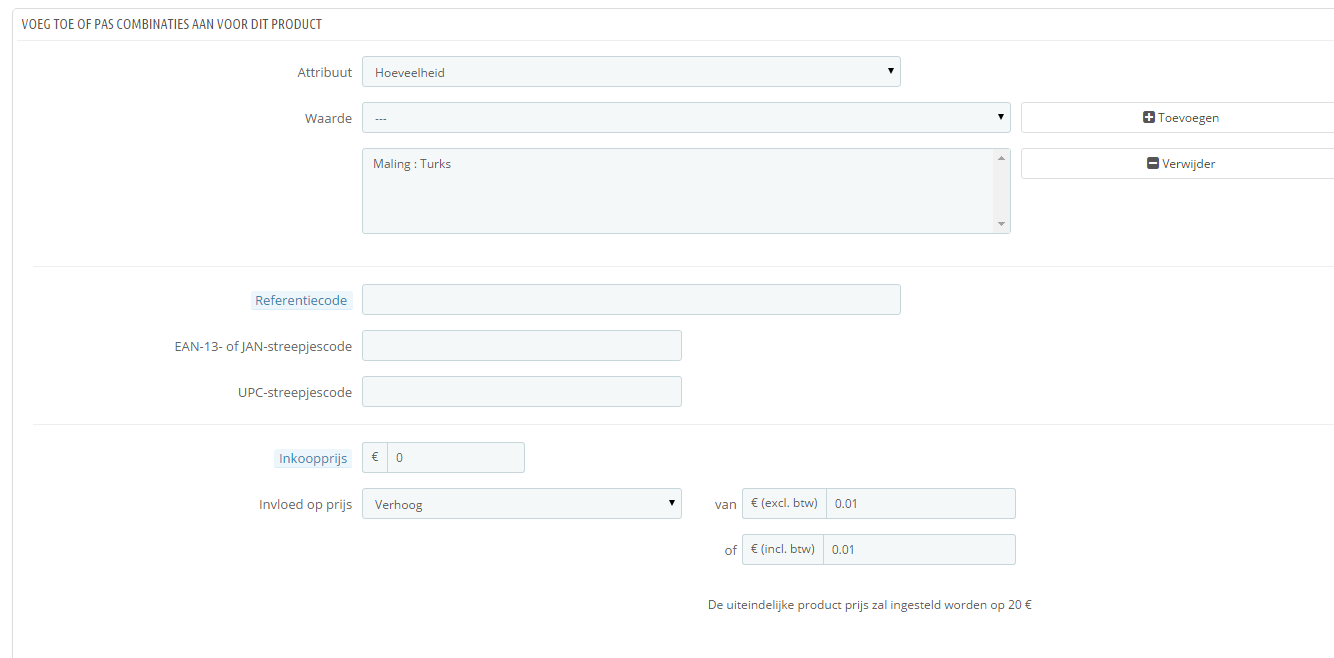Click the UPC-streepjescode label text
The height and width of the screenshot is (658, 1334).
point(288,393)
